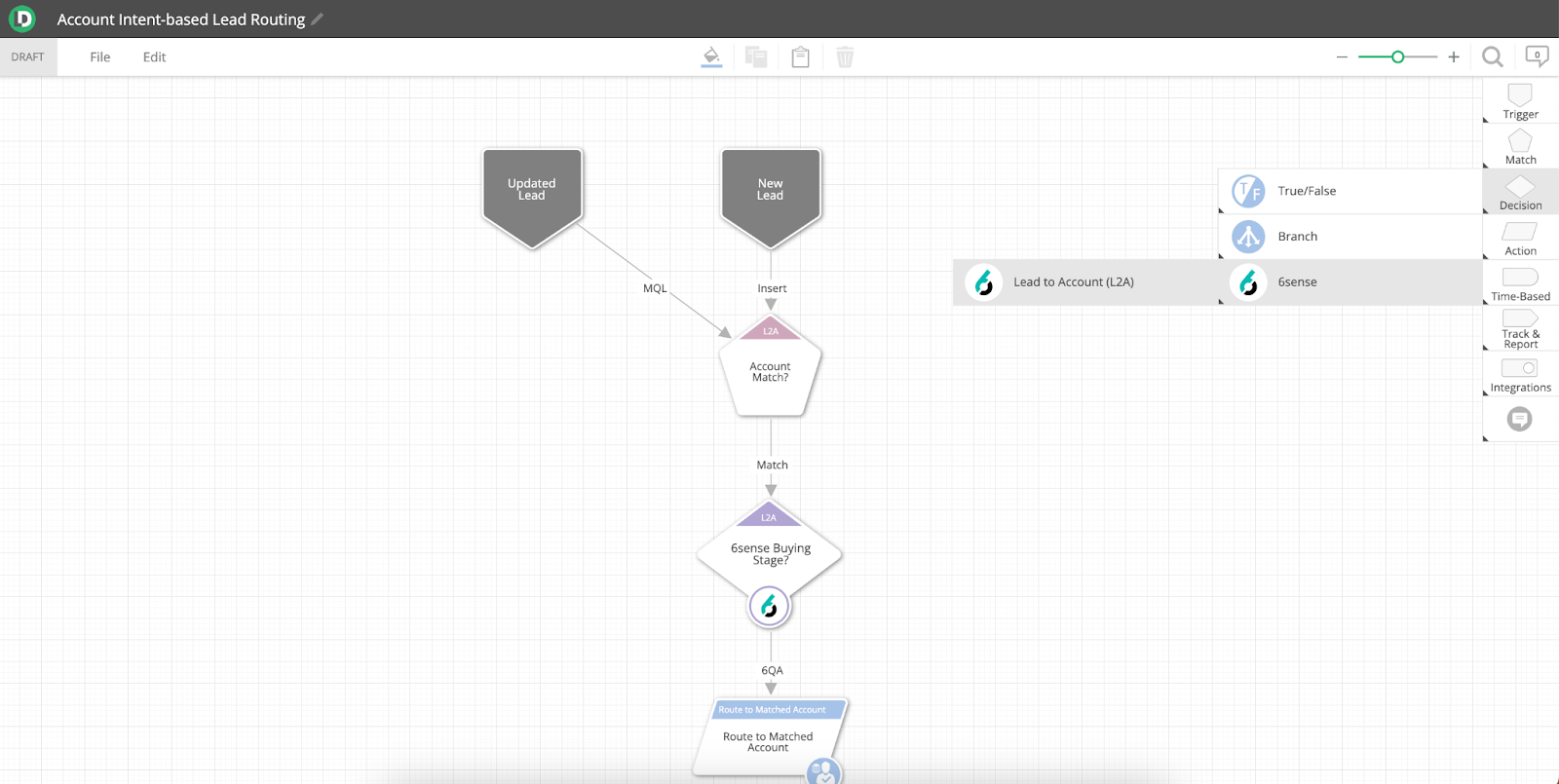Open the Integrations palette
The height and width of the screenshot is (784, 1559).
(1520, 374)
